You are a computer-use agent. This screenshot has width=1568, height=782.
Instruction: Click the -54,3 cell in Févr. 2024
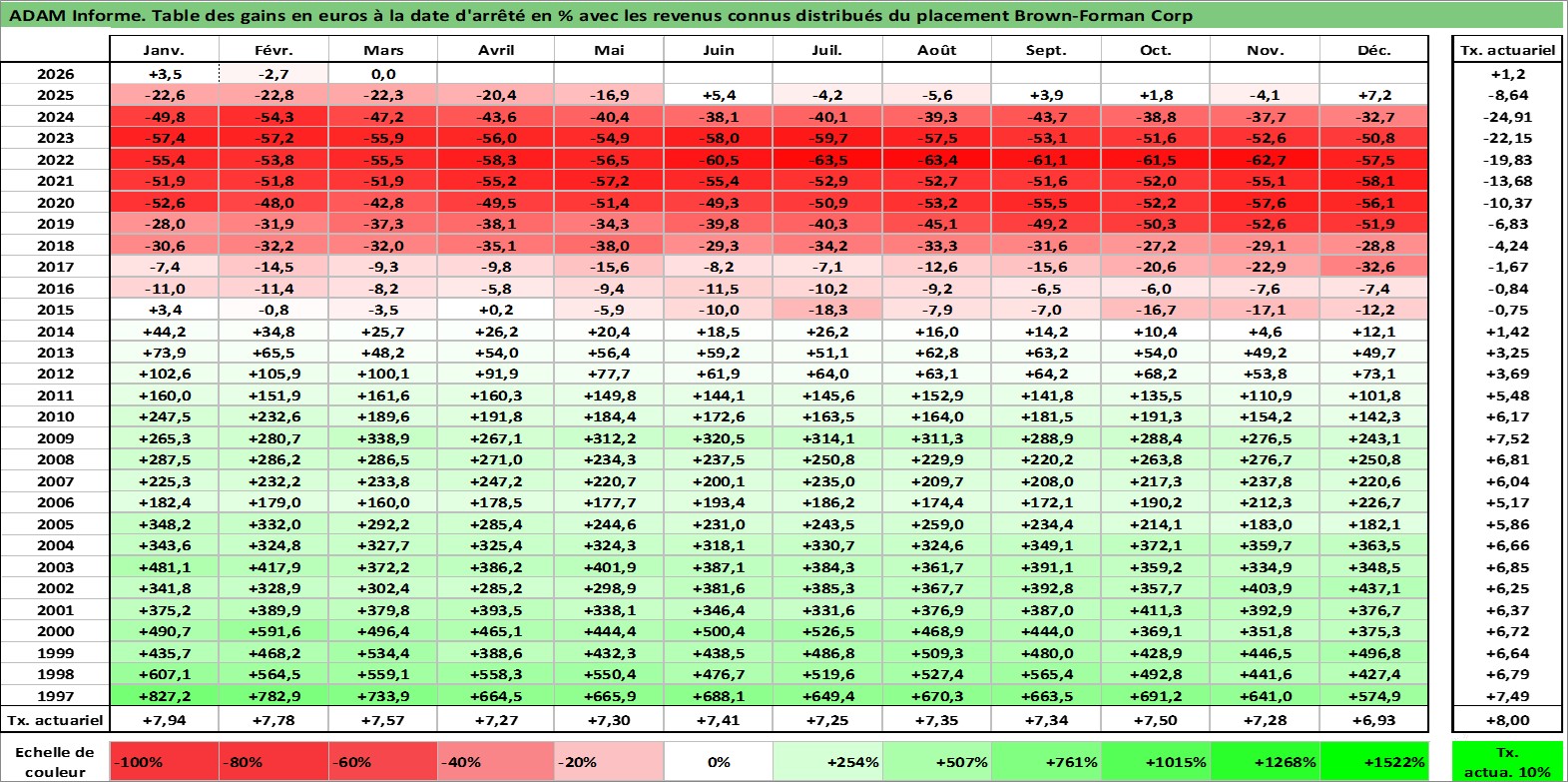point(273,117)
